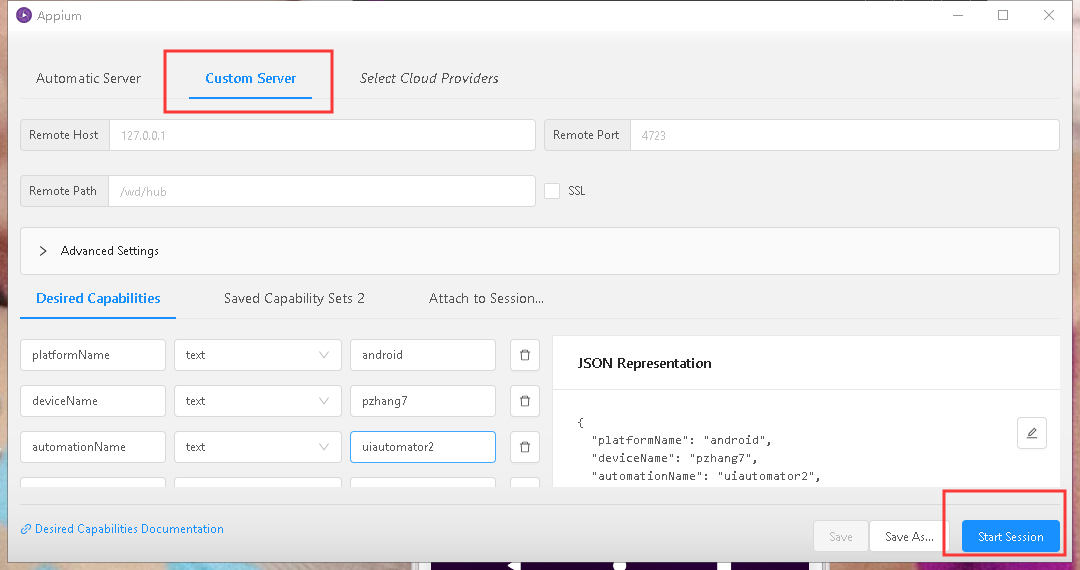Delete the automationName capability row
Screen dimensions: 1080x570
(x=525, y=447)
